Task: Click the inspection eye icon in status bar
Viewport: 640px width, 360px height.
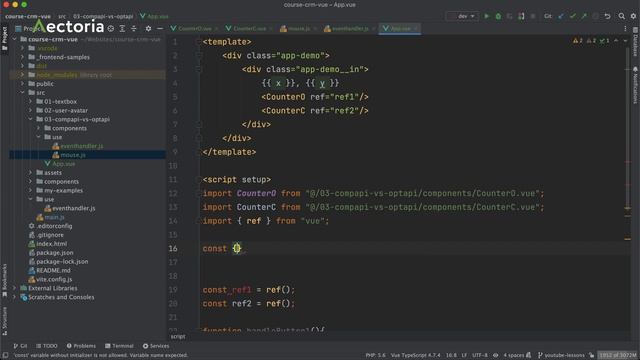Action: click(495, 355)
